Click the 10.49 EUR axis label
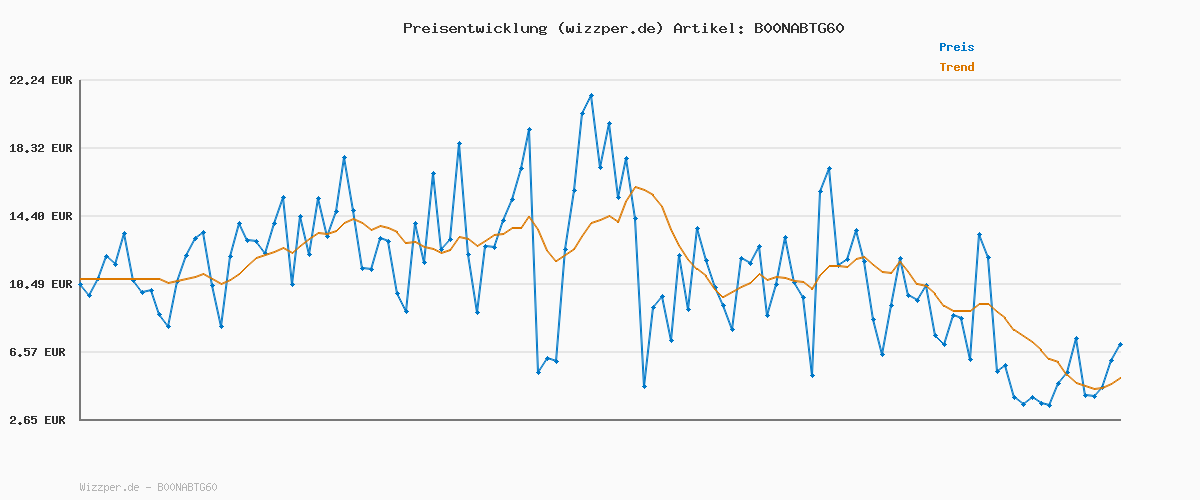 [x=40, y=284]
